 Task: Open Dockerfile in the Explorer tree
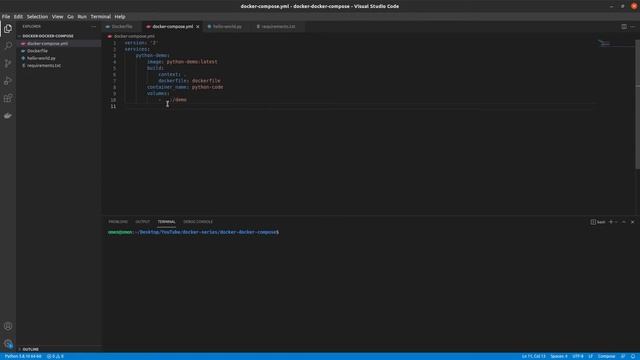[37, 51]
